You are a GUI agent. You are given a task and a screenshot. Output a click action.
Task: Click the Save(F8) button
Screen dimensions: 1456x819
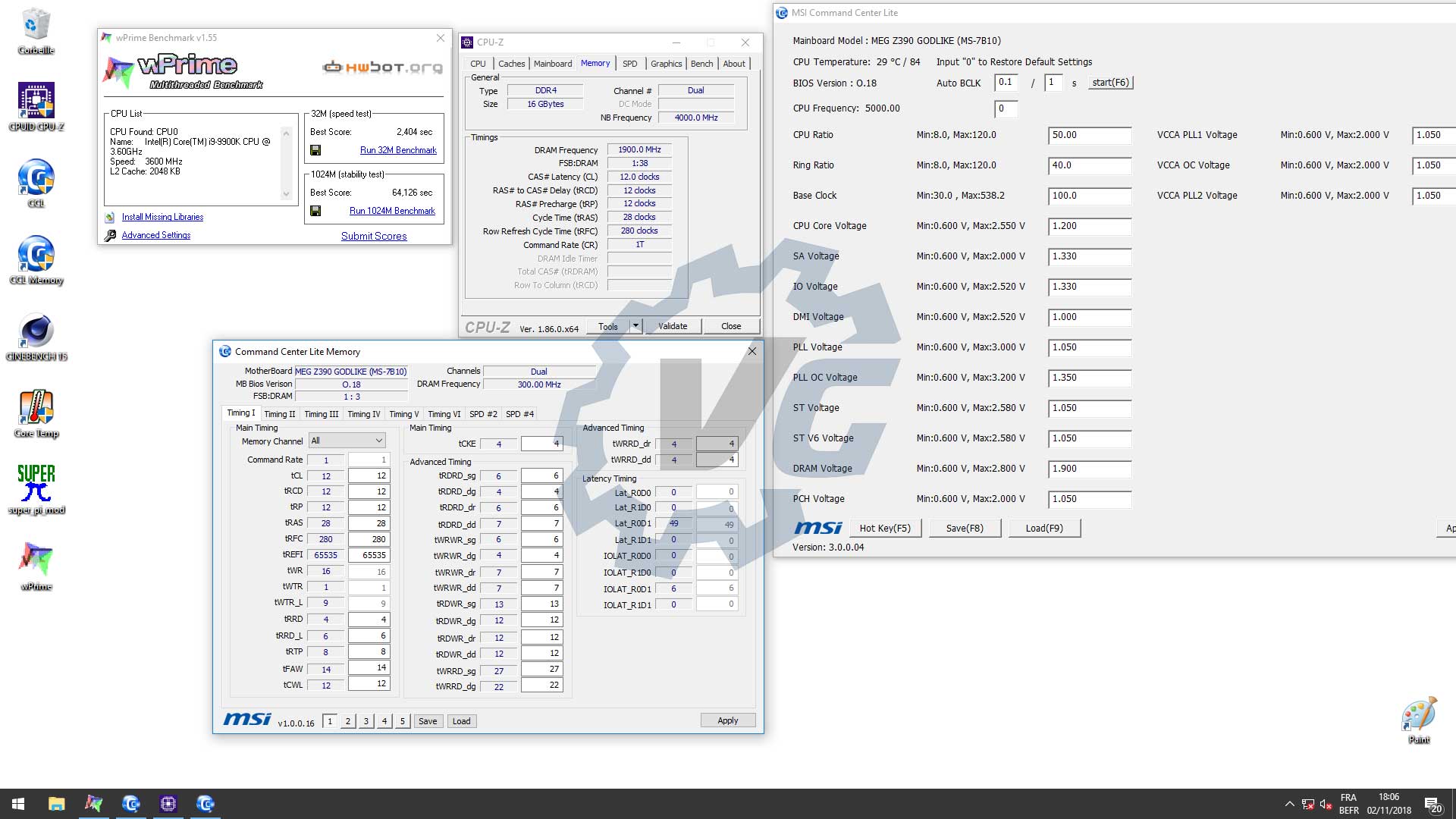coord(965,529)
